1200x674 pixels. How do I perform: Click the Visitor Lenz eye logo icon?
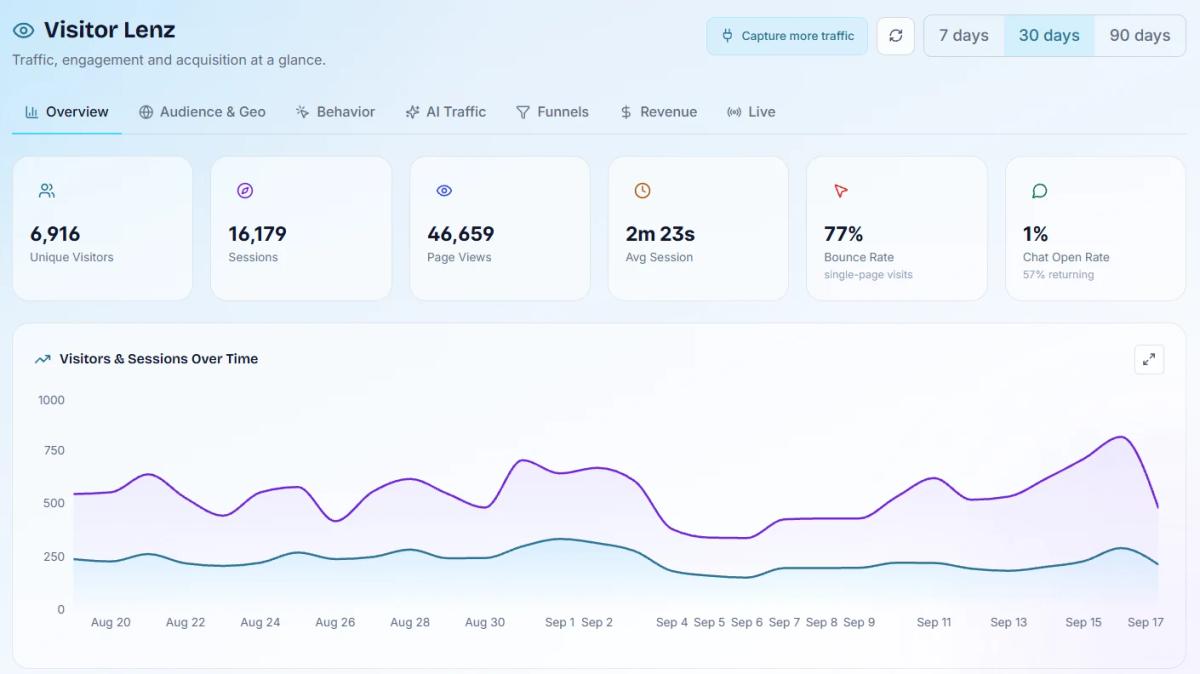tap(23, 31)
